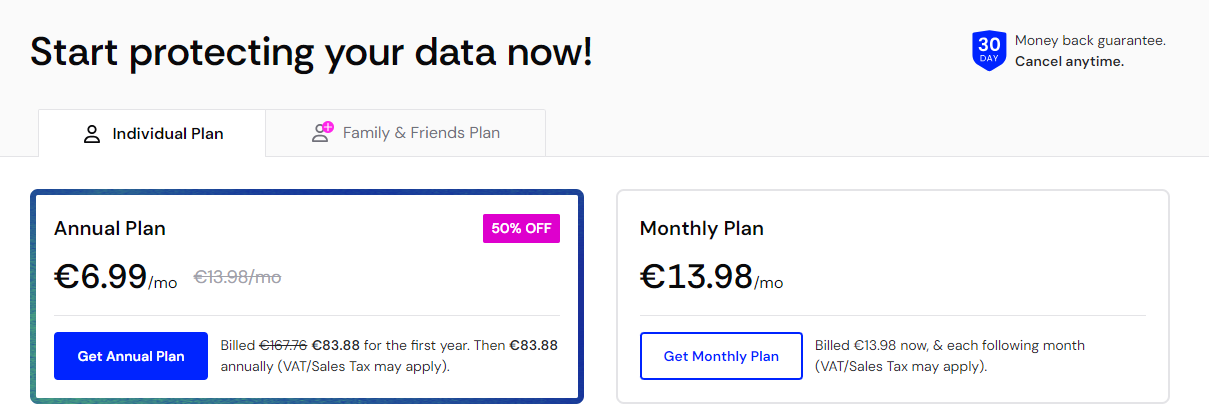Click the struck-through €167.76 billing amount
Viewport: 1209px width, 410px height.
coord(283,346)
